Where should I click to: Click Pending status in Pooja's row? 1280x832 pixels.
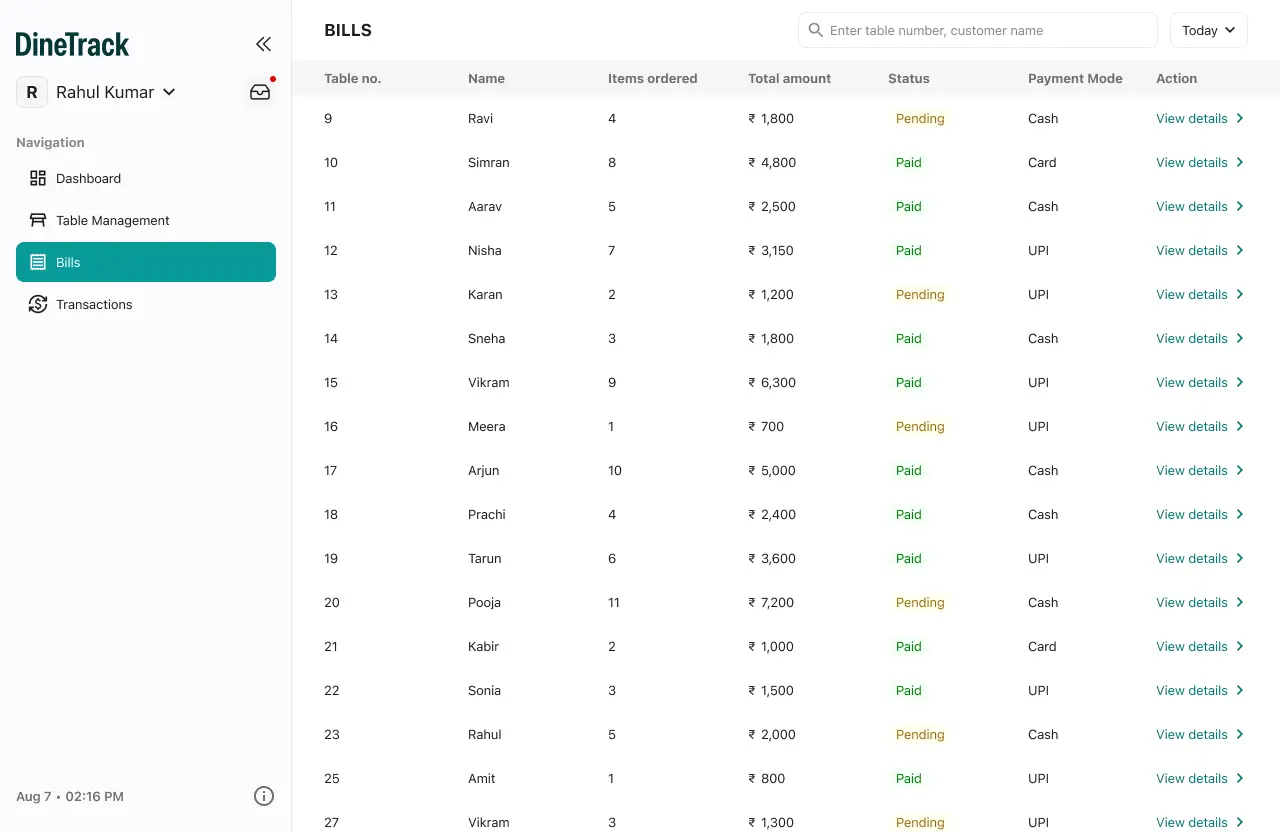(x=920, y=602)
